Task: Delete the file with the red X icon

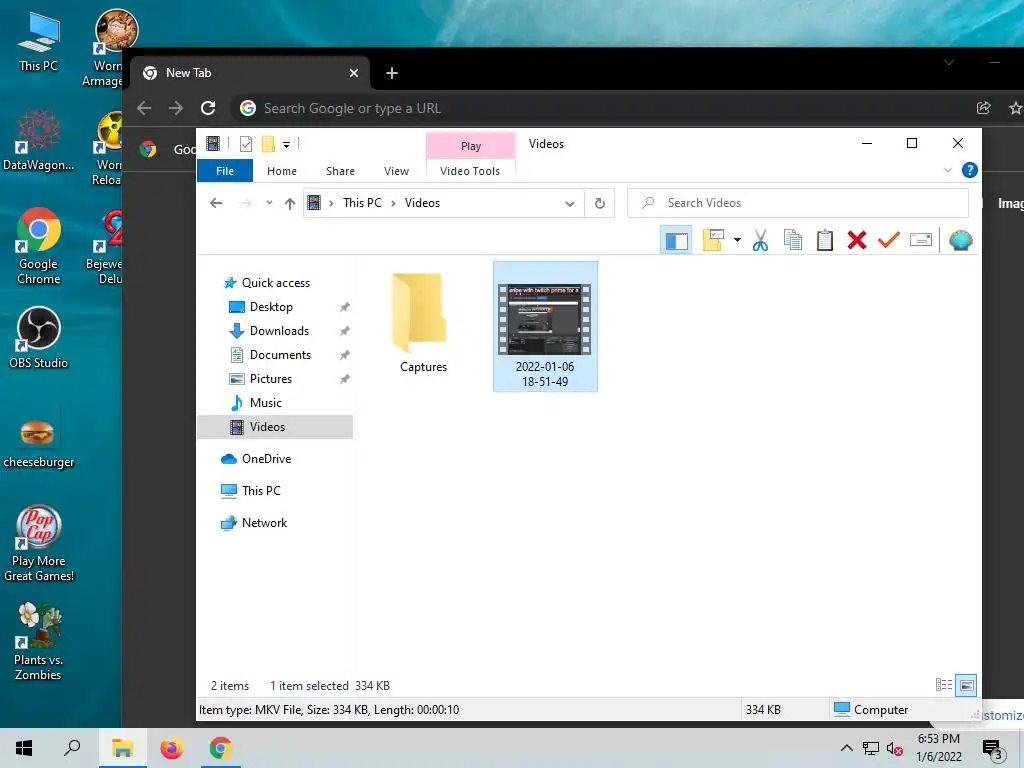Action: tap(857, 240)
